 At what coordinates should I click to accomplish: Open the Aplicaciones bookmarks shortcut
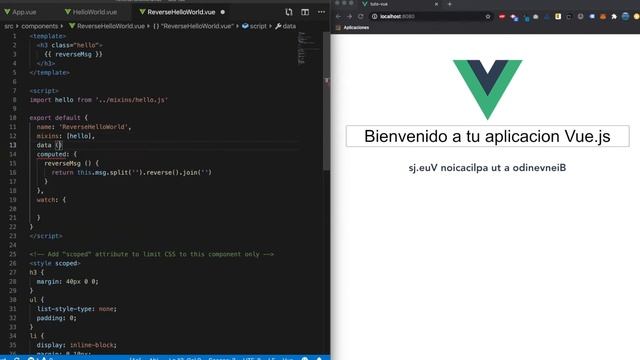[x=353, y=28]
